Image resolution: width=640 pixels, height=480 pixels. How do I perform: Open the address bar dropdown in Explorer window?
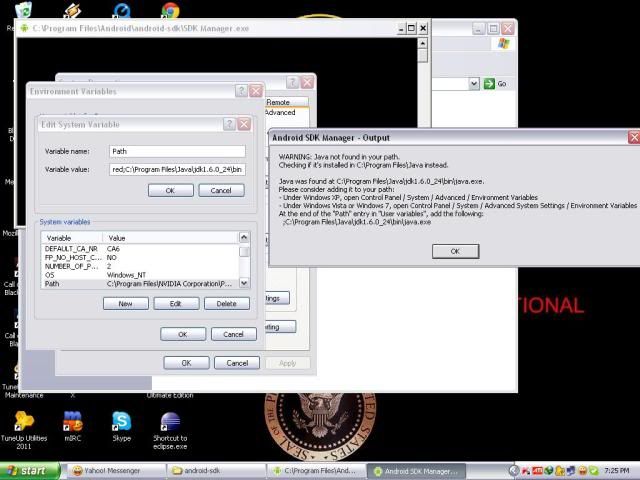tap(474, 84)
